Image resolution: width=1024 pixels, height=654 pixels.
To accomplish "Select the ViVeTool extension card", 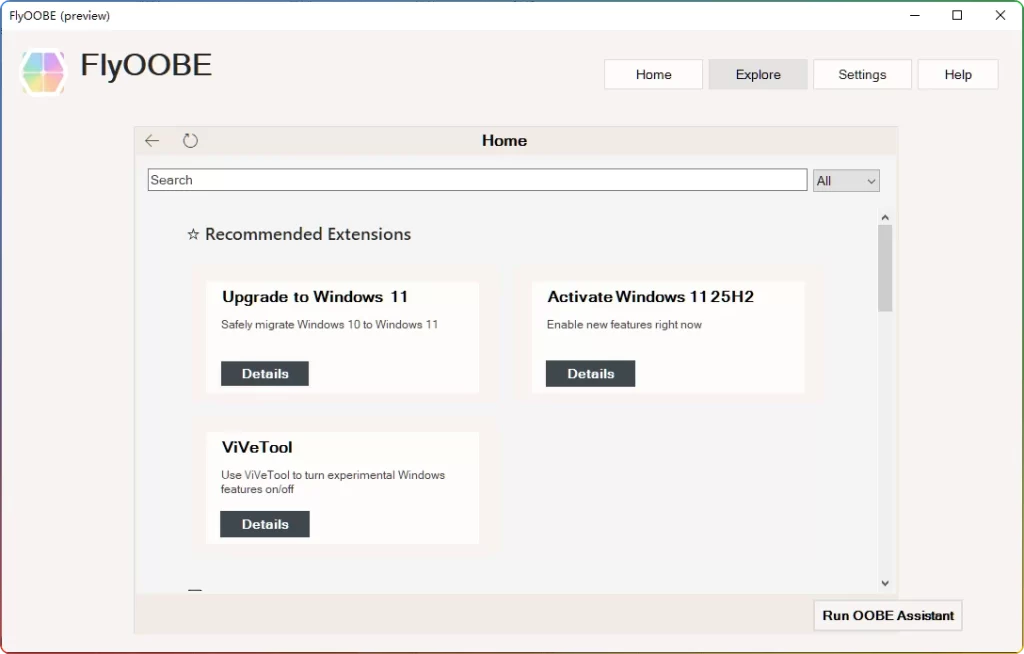I will click(x=343, y=460).
